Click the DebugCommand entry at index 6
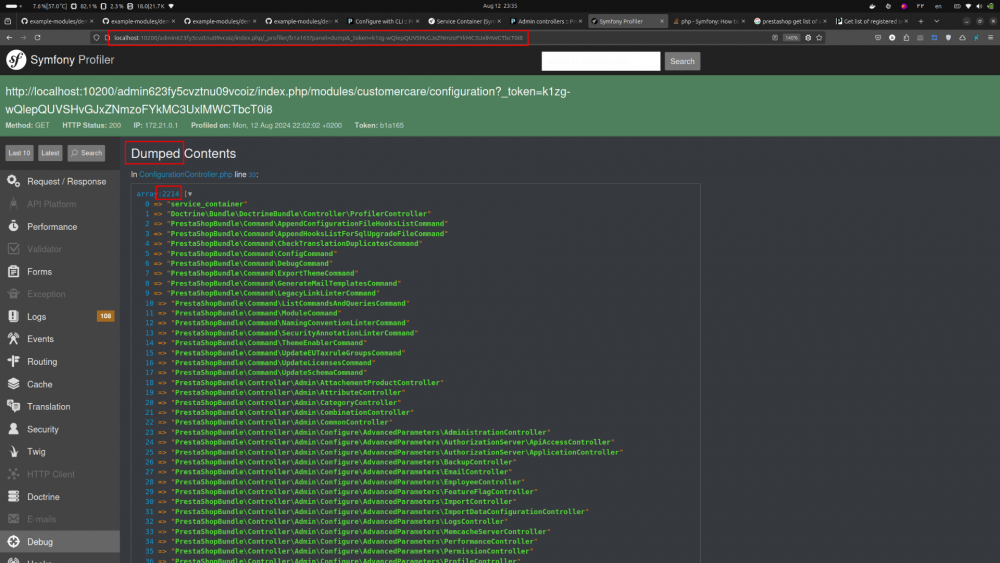 (249, 263)
